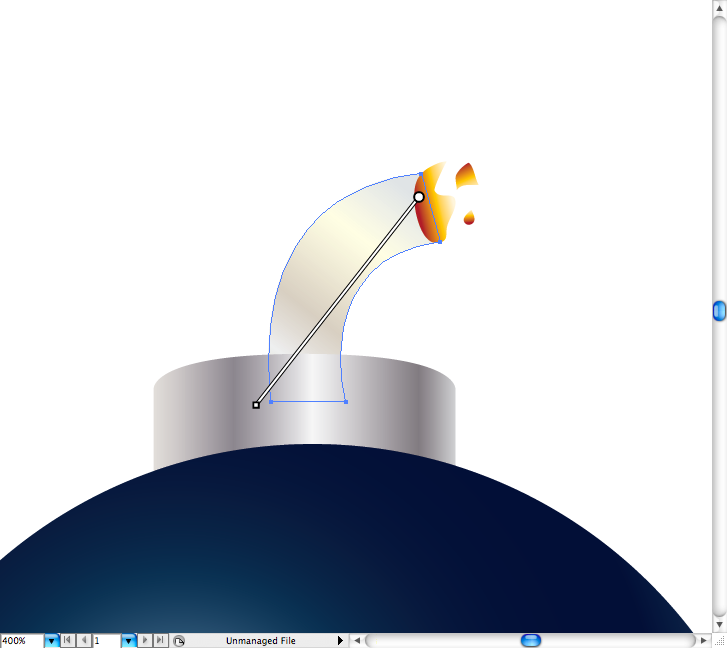Click the horizontal scrollbar right arrow
Viewport: 727px width, 648px height.
click(x=704, y=640)
